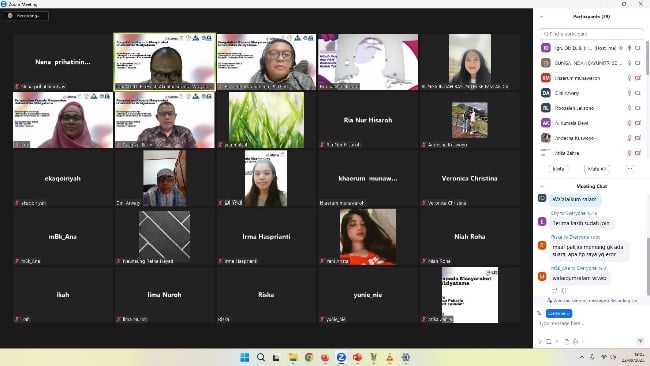Select the Irma Hasprianti video tile

point(266,236)
